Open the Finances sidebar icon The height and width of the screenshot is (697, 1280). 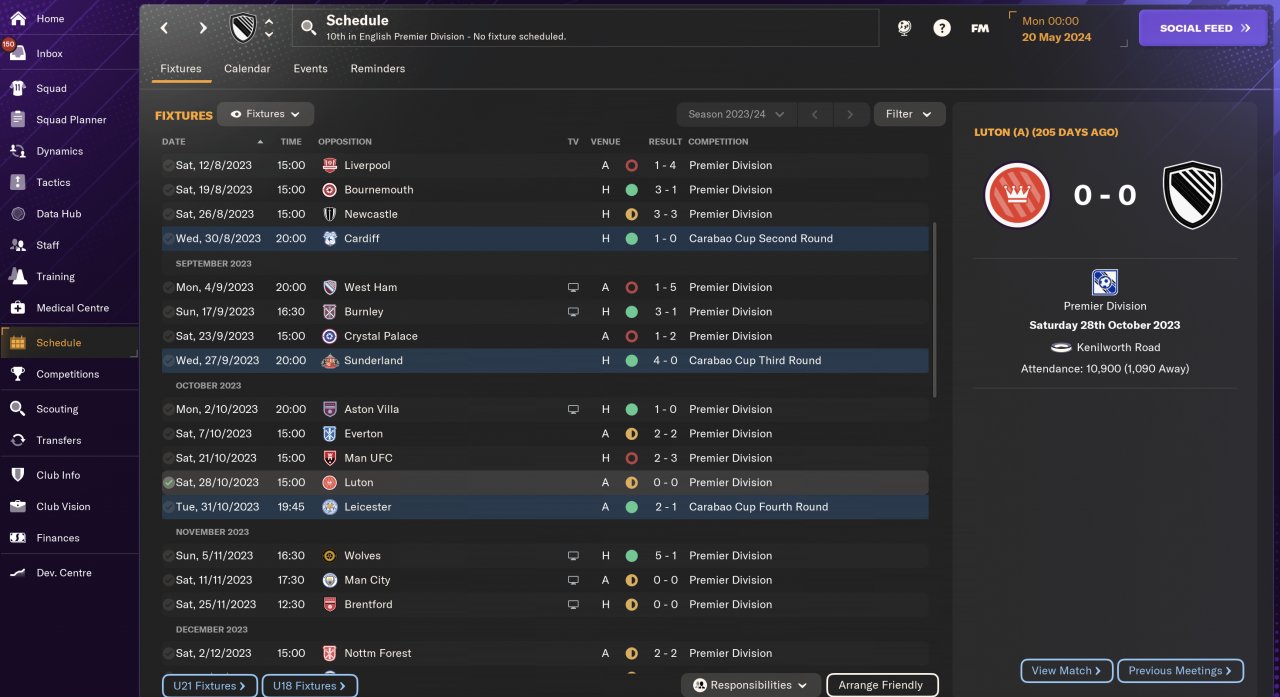point(17,538)
